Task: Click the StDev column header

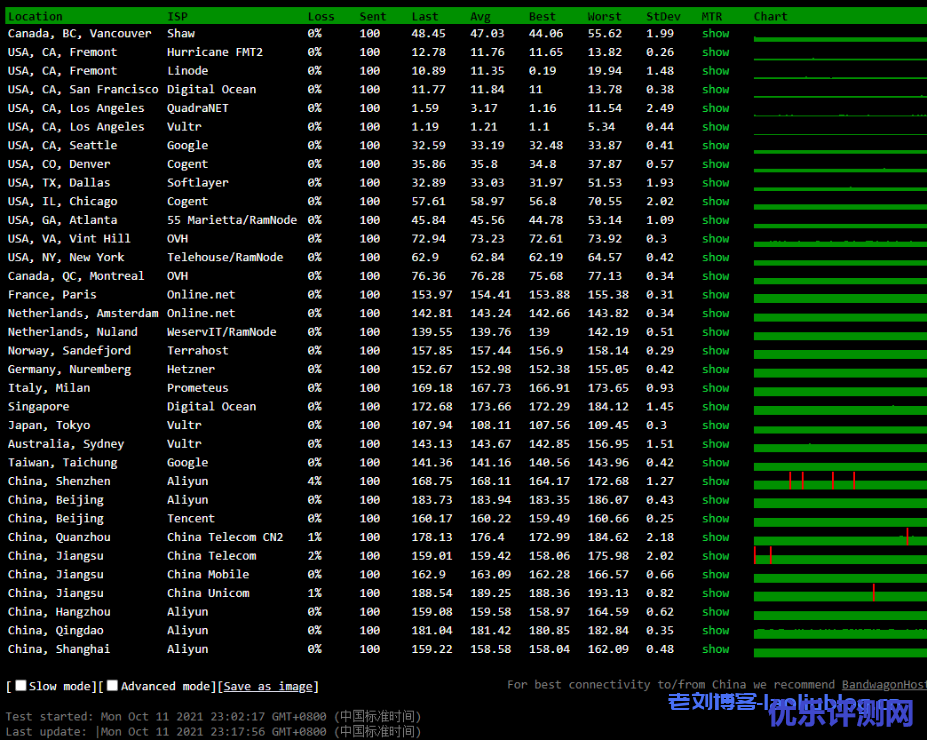Action: point(660,16)
